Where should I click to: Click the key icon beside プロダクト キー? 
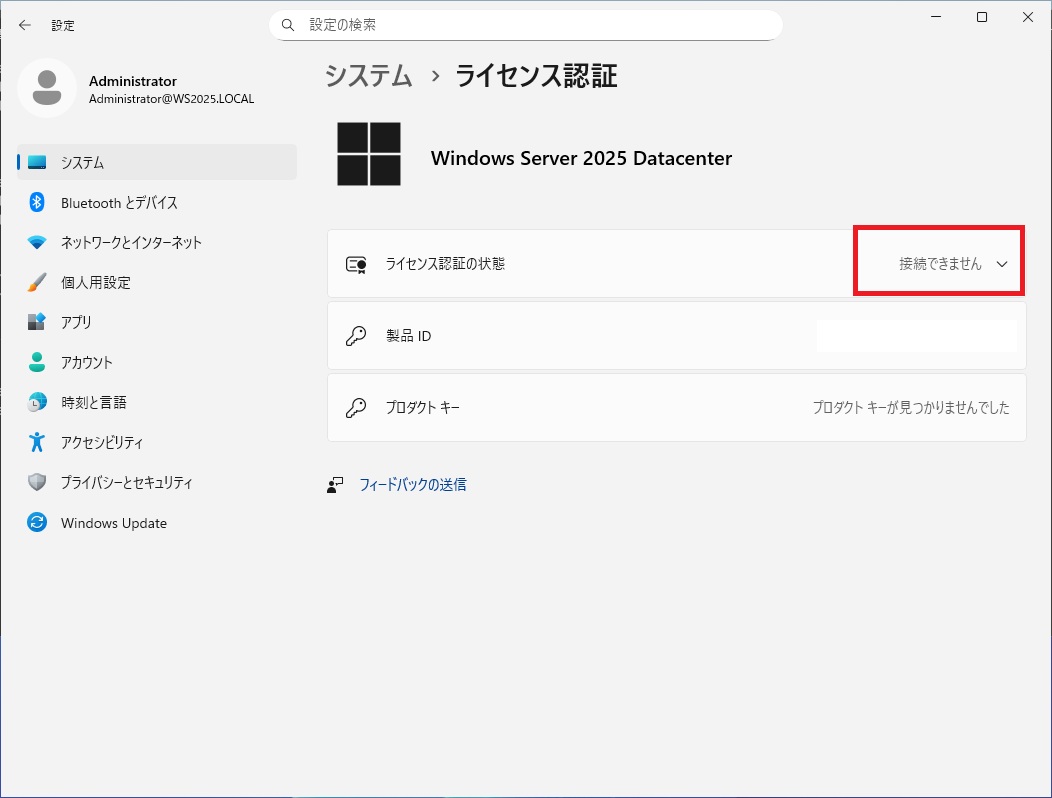tap(356, 407)
